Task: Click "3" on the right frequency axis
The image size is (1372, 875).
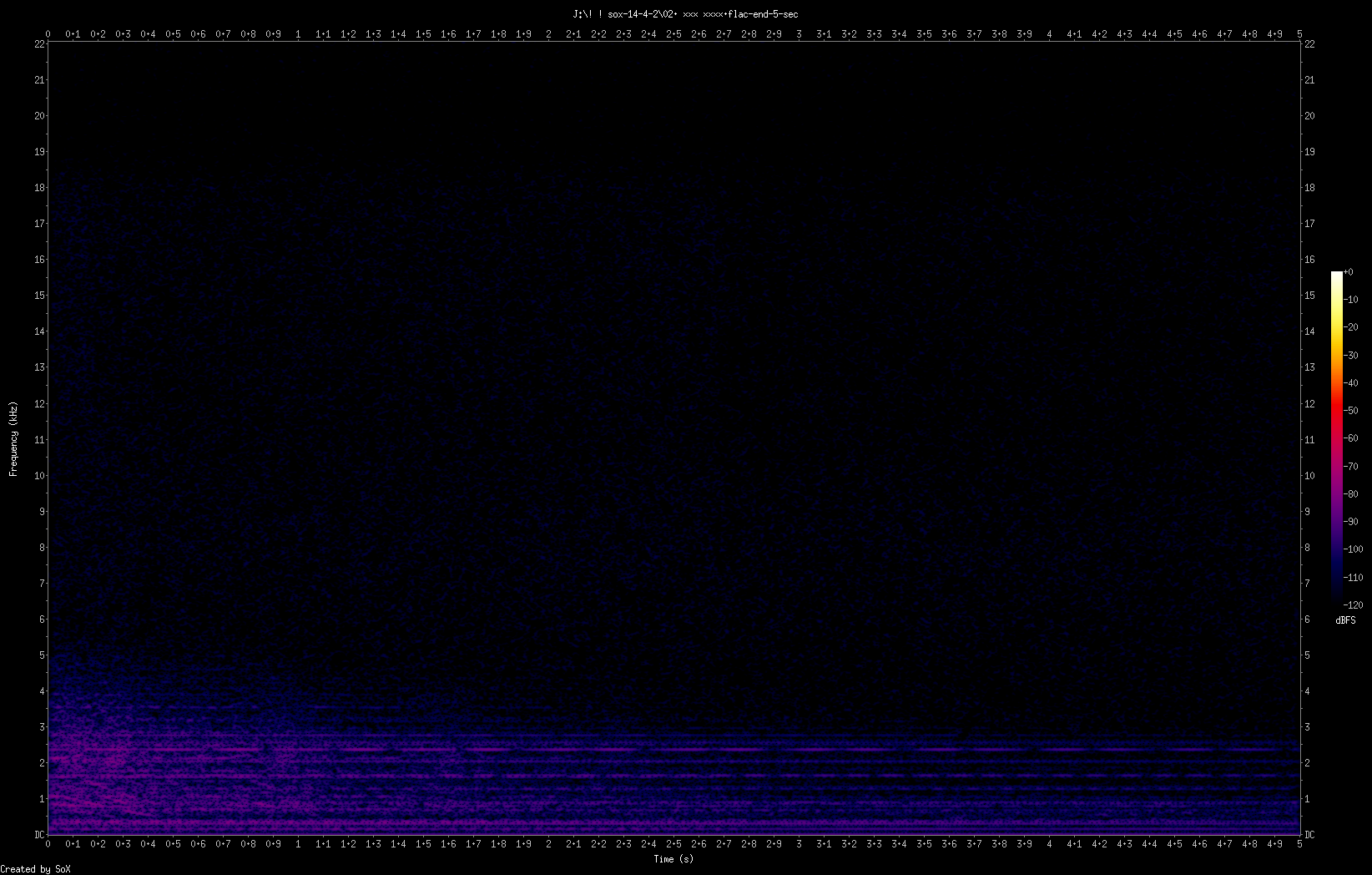Action: 1307,727
